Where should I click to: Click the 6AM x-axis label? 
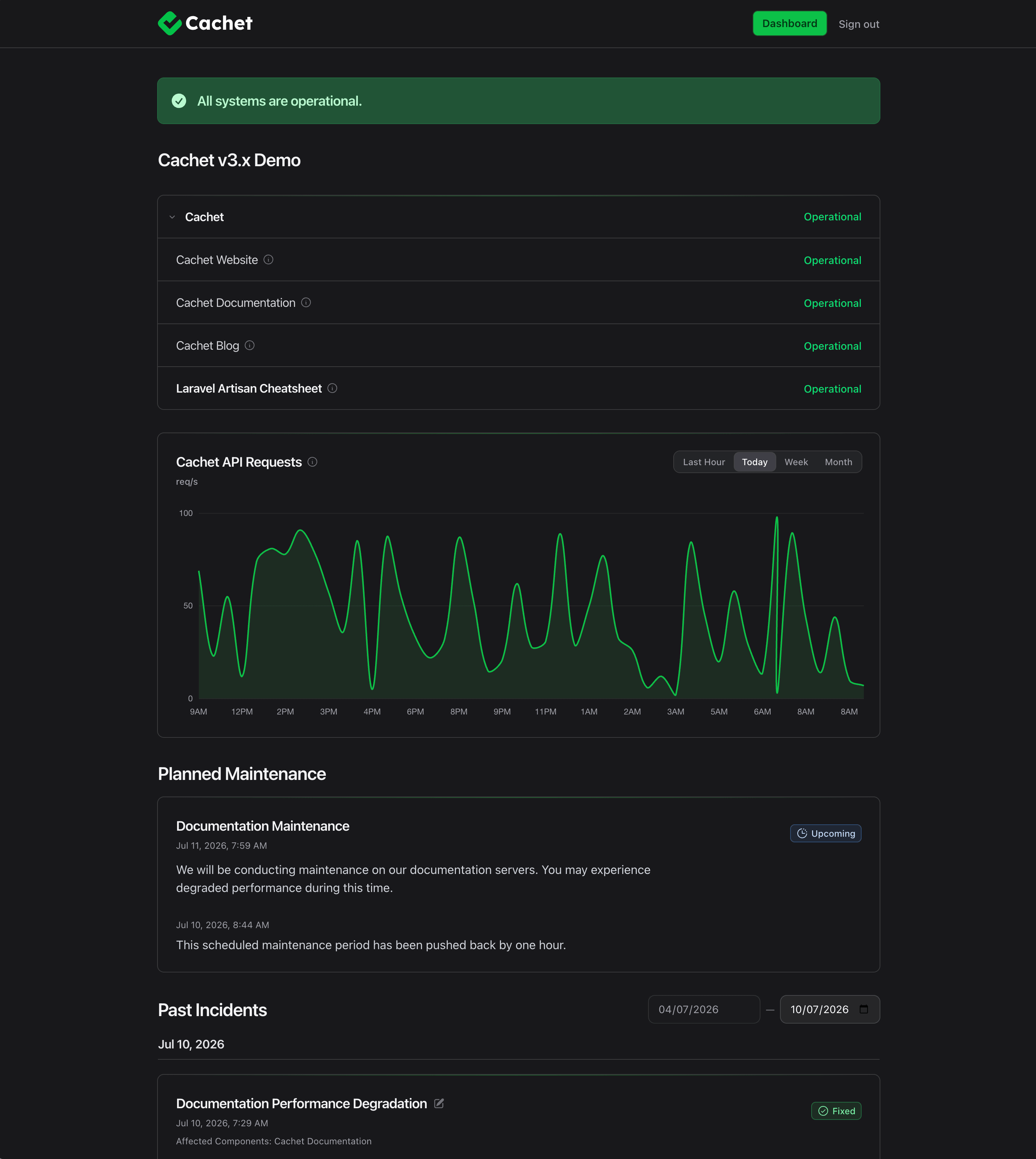(762, 711)
